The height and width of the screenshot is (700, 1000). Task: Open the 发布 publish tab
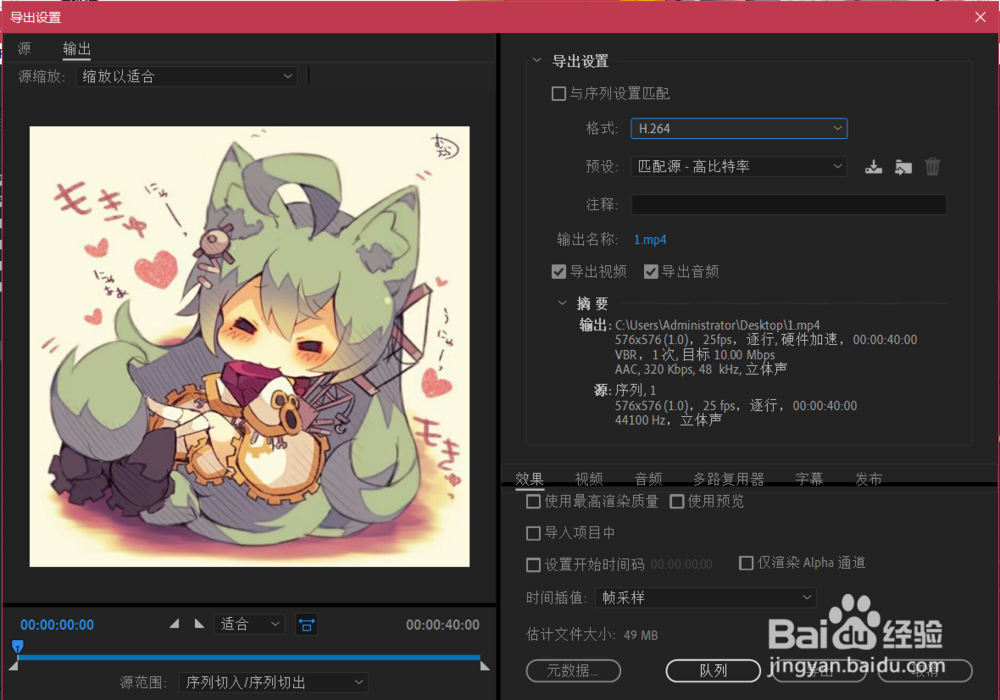point(869,479)
